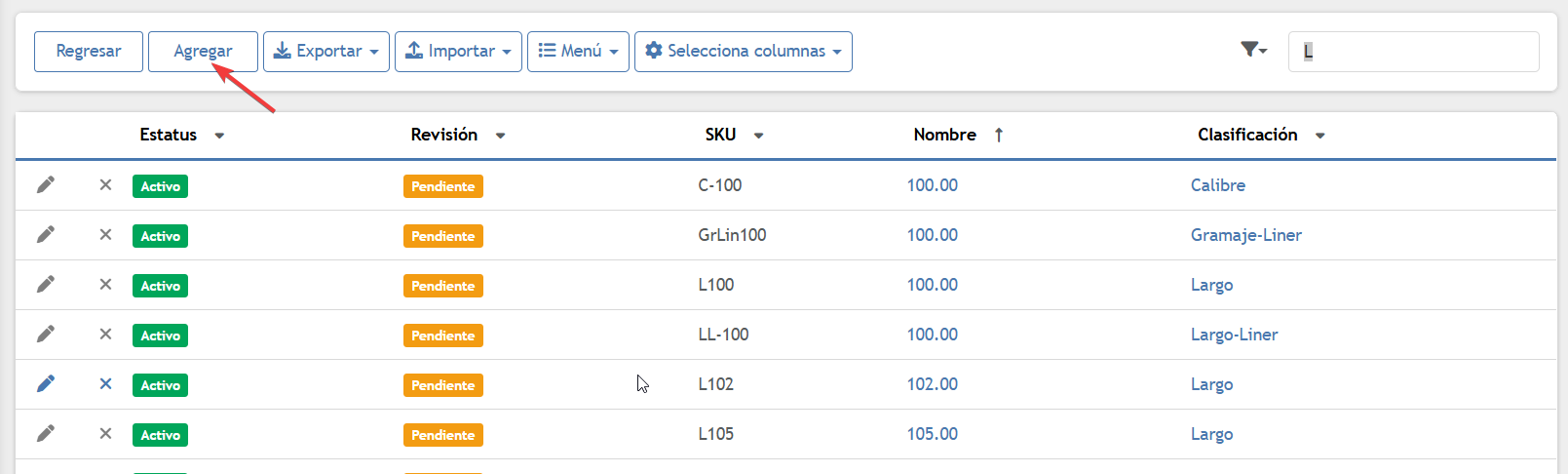Open the filter funnel menu
Screen dimensions: 1568x474
point(1253,50)
